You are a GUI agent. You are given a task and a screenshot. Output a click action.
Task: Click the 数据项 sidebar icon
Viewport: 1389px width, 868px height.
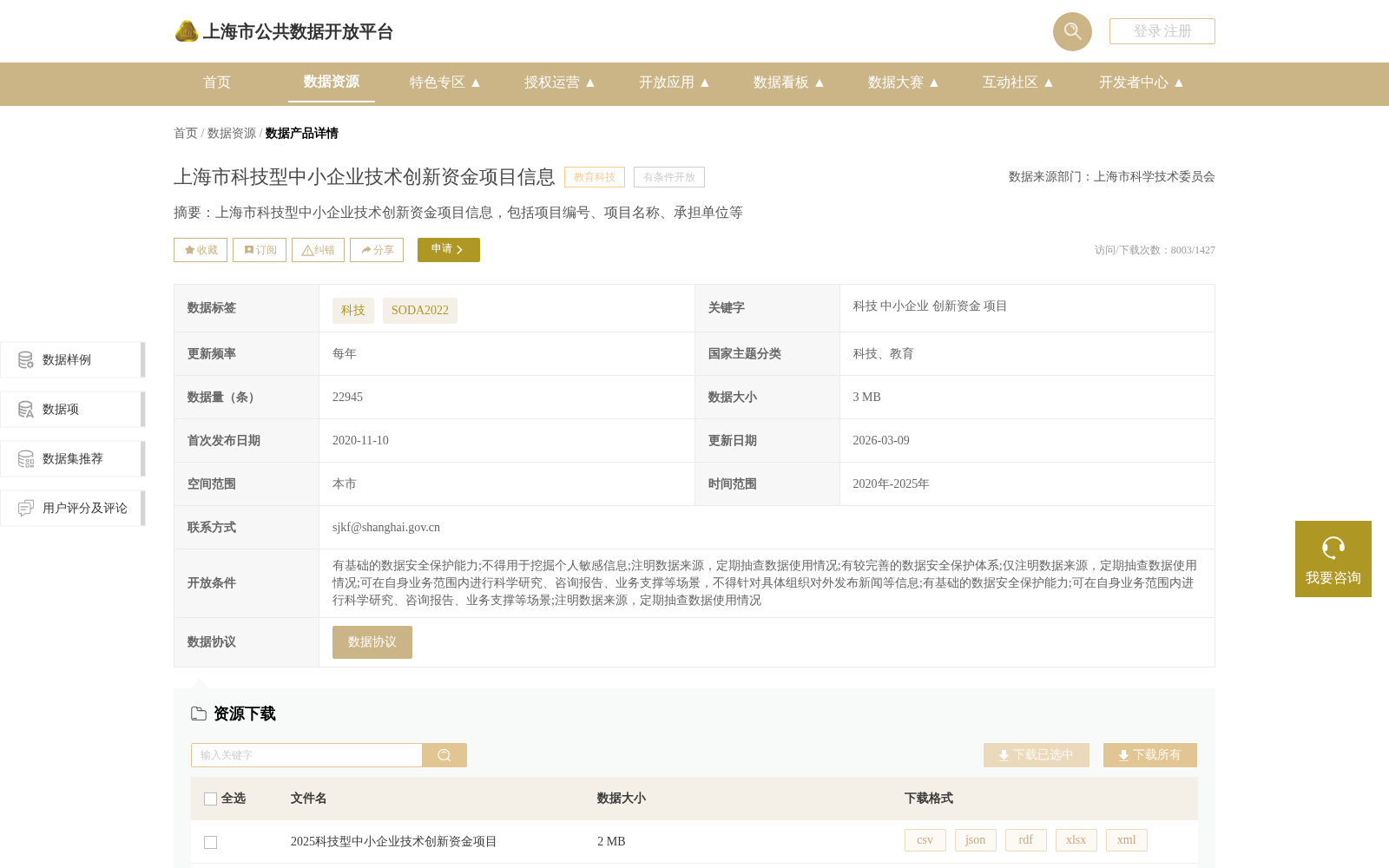26,409
